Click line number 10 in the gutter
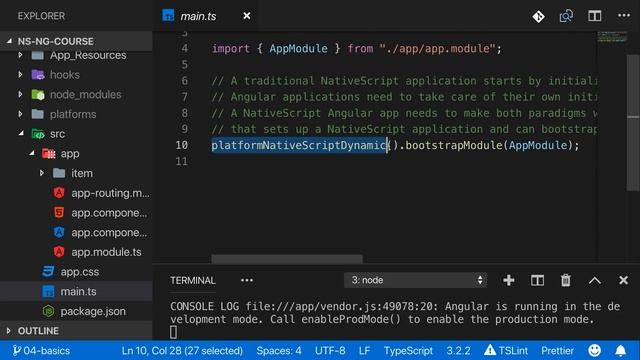This screenshot has height=360, width=640. tap(182, 145)
